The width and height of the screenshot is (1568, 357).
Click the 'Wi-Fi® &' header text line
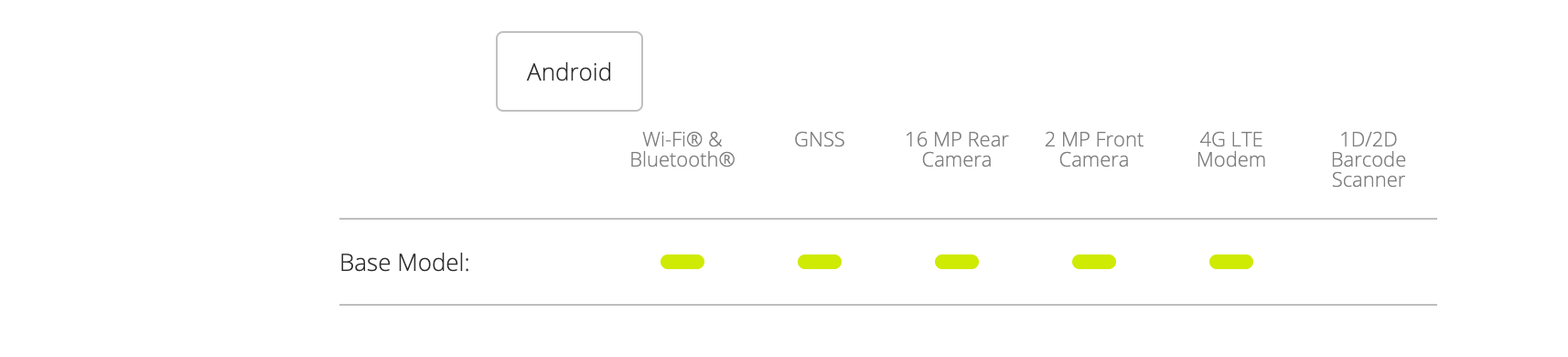tap(682, 139)
